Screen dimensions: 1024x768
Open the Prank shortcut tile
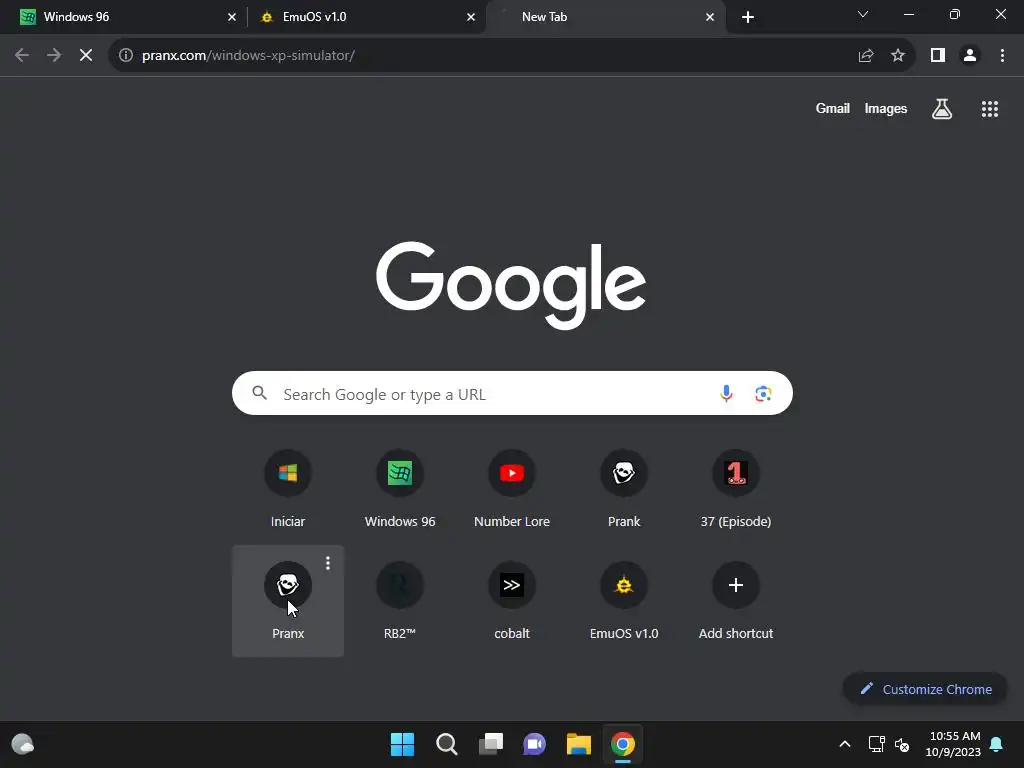[624, 488]
